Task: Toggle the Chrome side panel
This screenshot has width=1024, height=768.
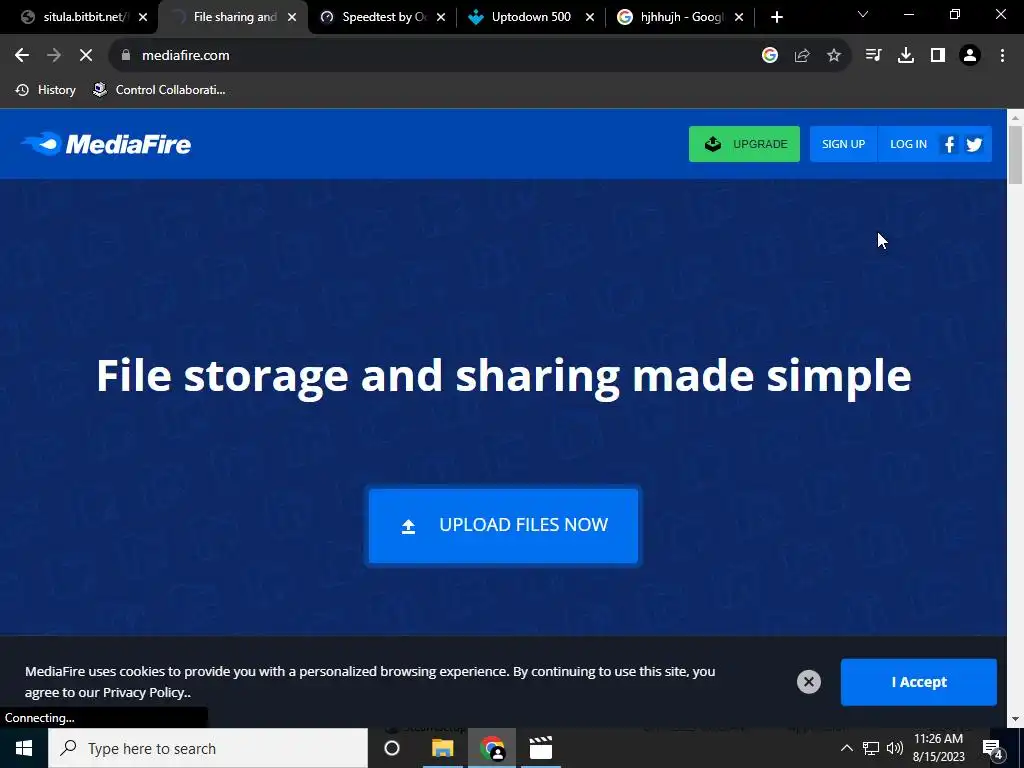Action: click(938, 56)
